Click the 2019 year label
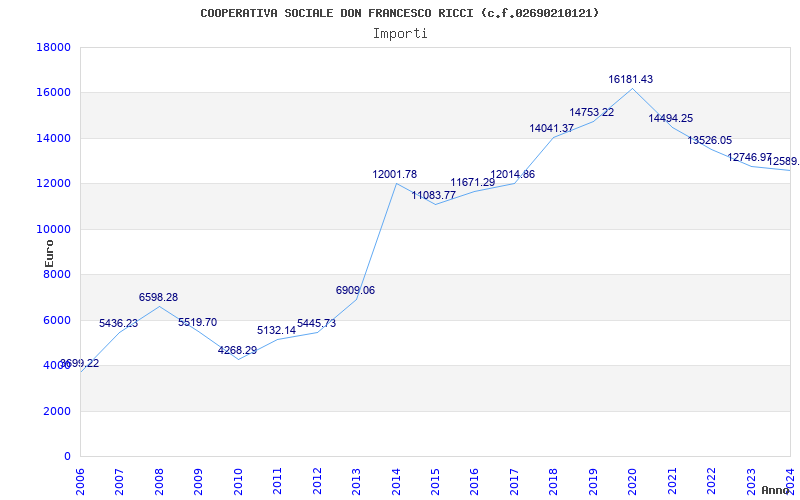This screenshot has height=500, width=800. pyautogui.click(x=593, y=482)
